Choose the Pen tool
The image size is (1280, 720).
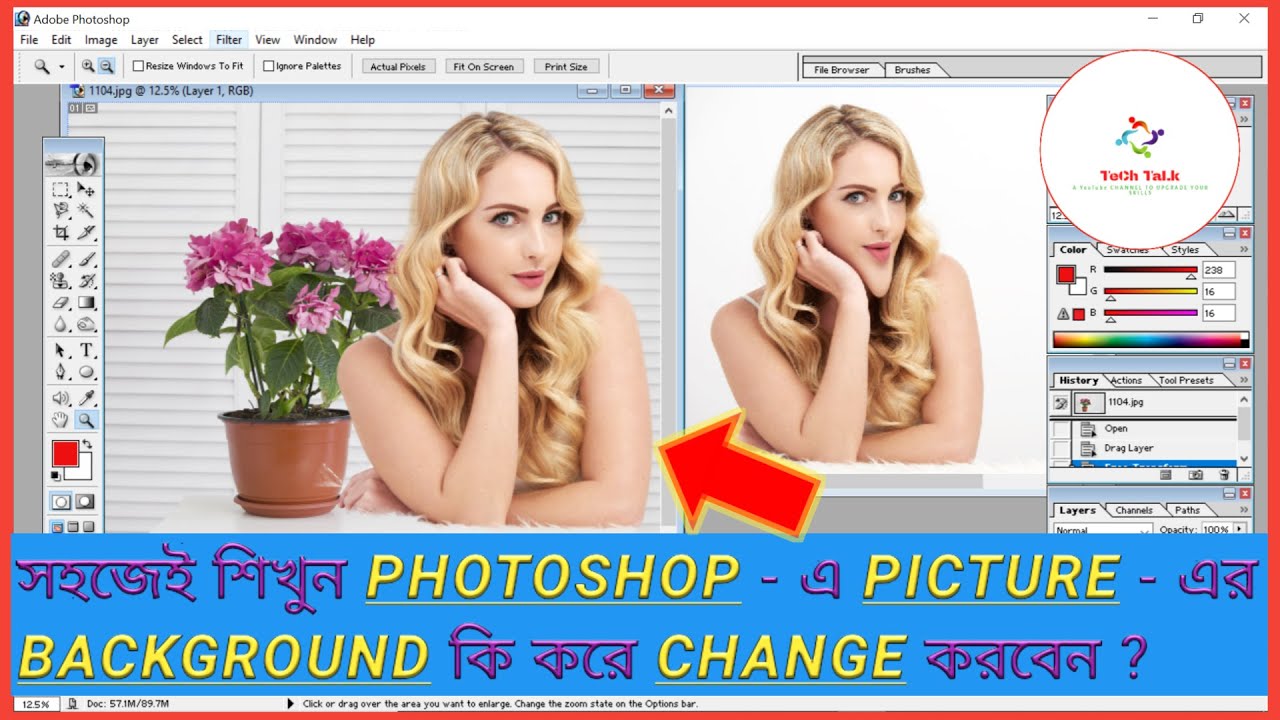tap(60, 372)
